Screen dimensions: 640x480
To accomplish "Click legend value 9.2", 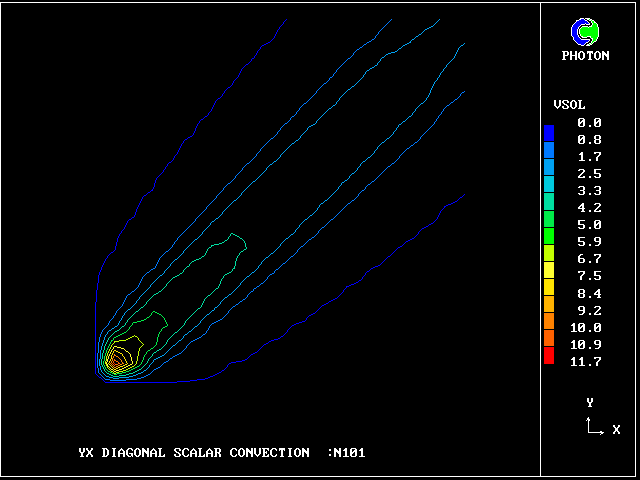I will coord(589,311).
